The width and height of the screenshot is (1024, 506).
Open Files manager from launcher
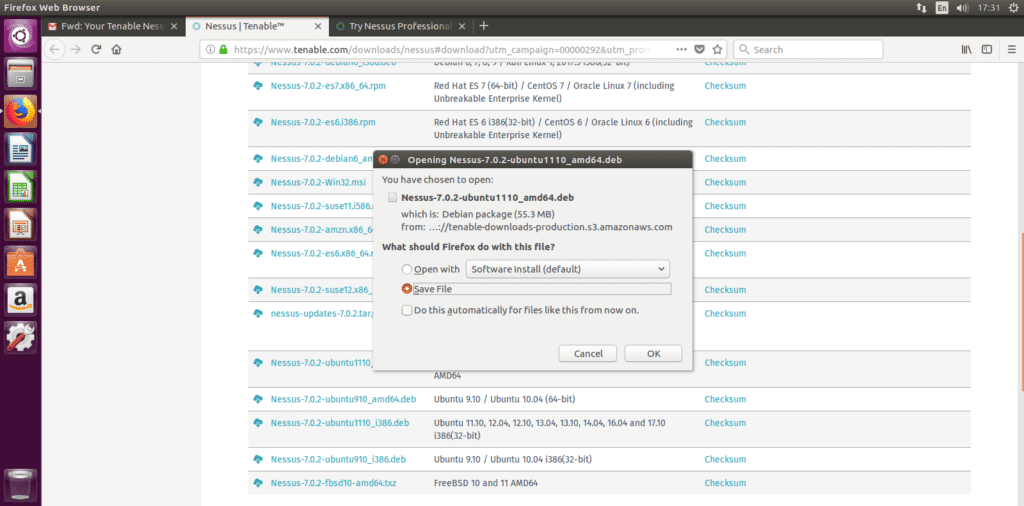tap(21, 73)
